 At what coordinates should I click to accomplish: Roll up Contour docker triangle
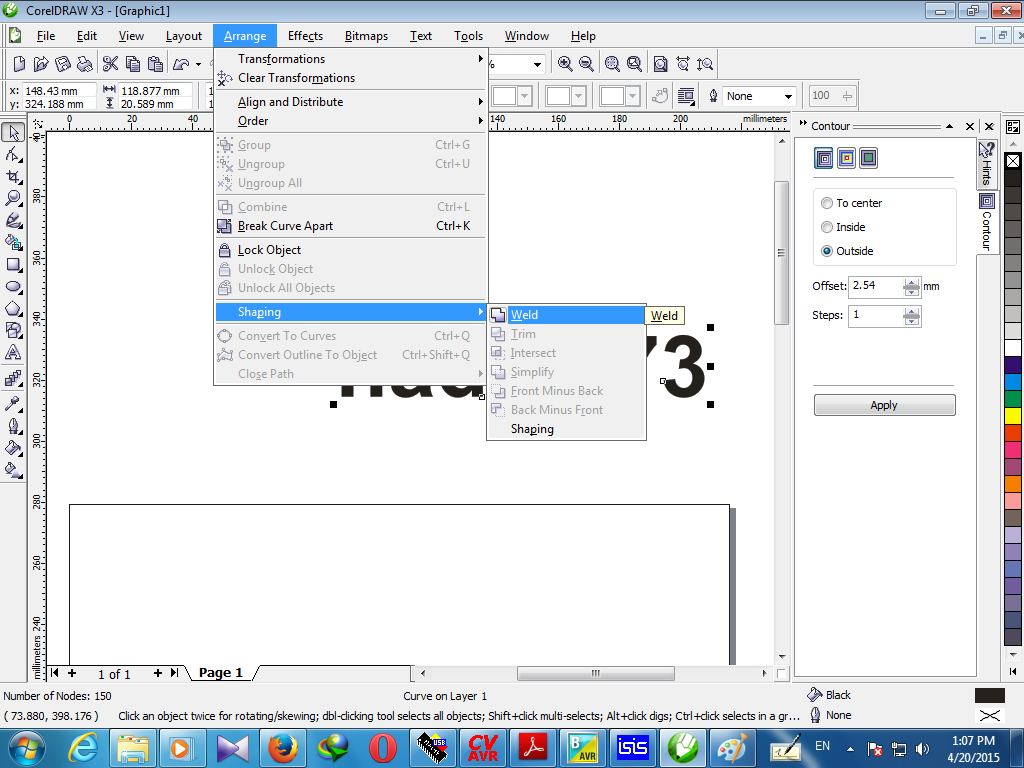950,126
